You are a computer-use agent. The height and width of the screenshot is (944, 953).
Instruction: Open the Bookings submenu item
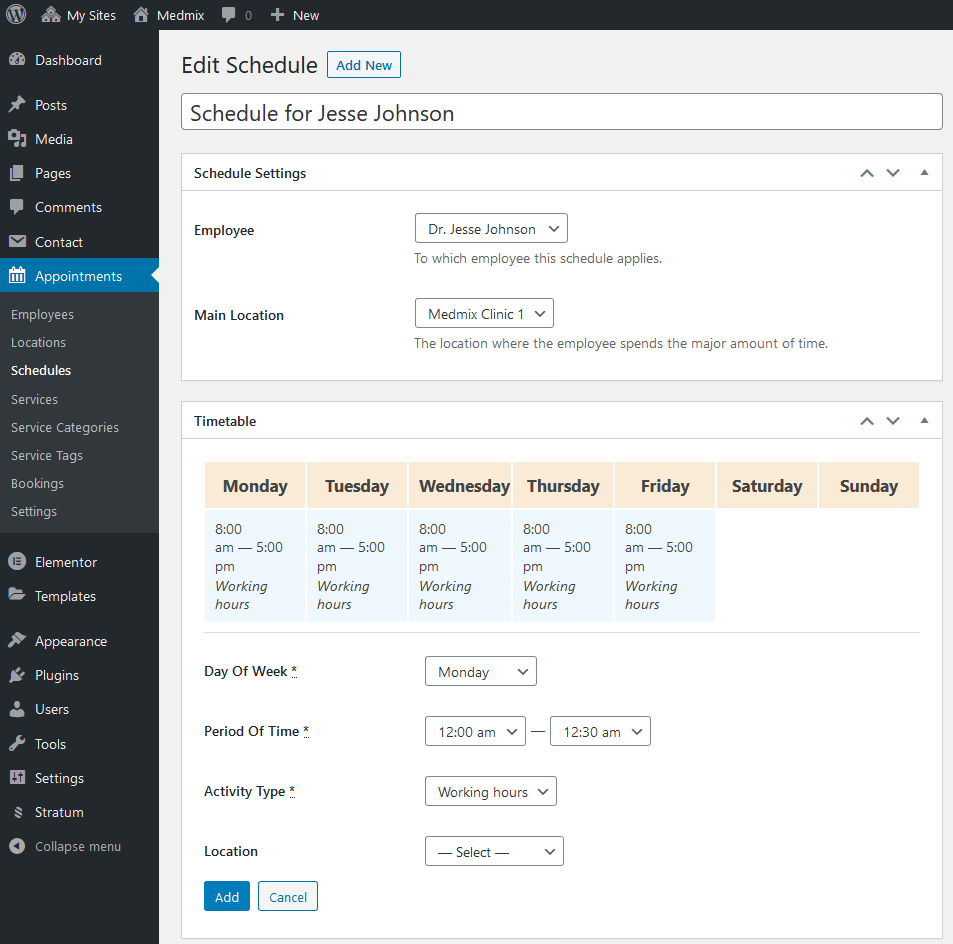[37, 483]
